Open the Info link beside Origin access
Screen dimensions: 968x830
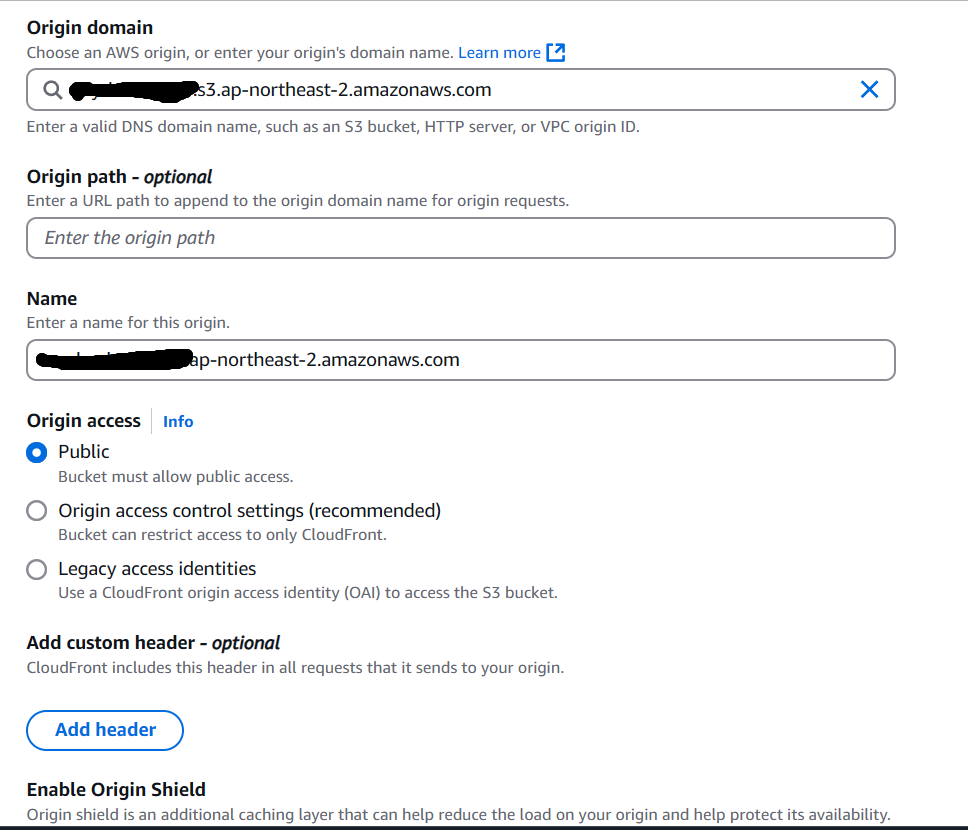178,421
